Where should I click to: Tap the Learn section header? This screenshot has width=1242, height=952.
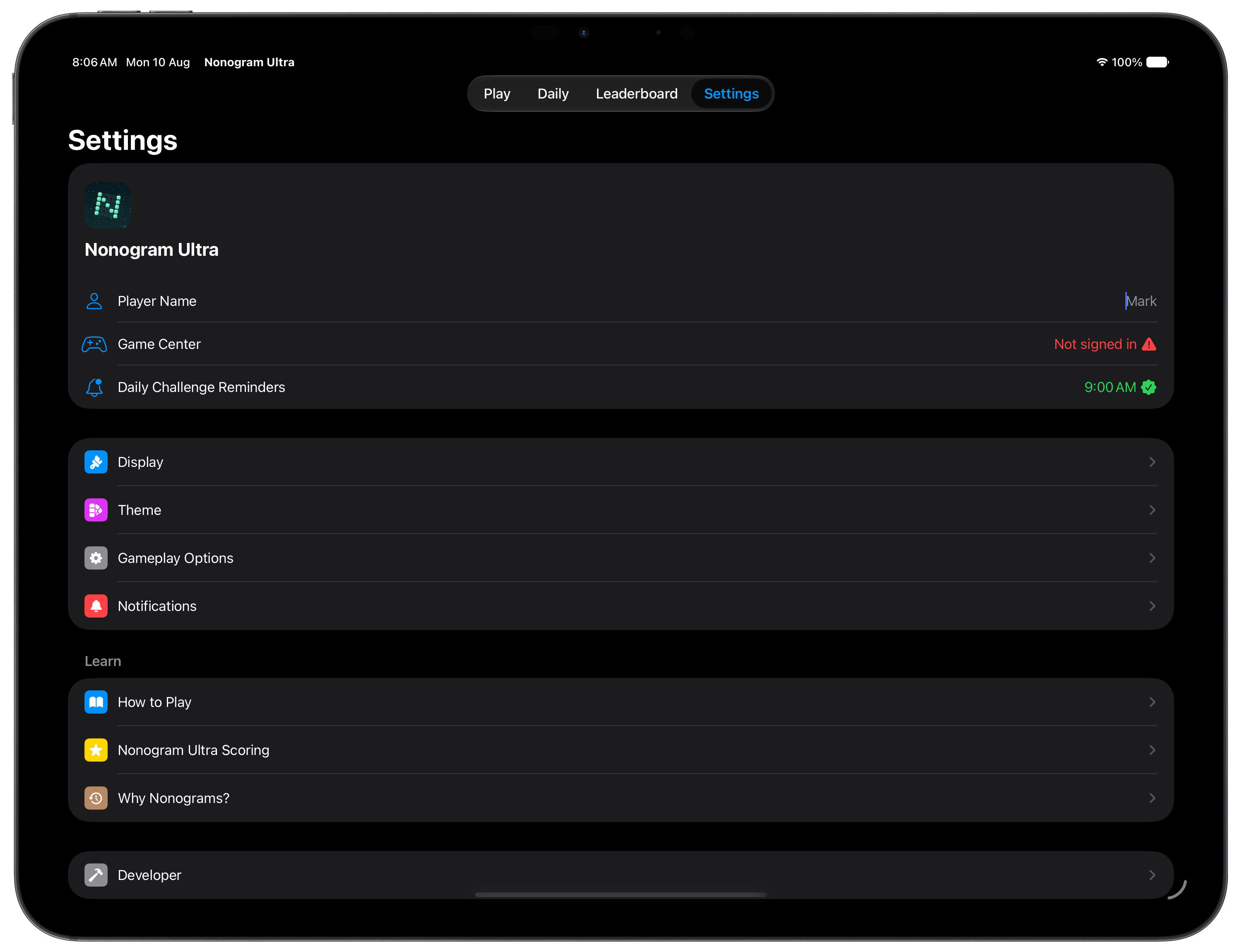(x=103, y=661)
